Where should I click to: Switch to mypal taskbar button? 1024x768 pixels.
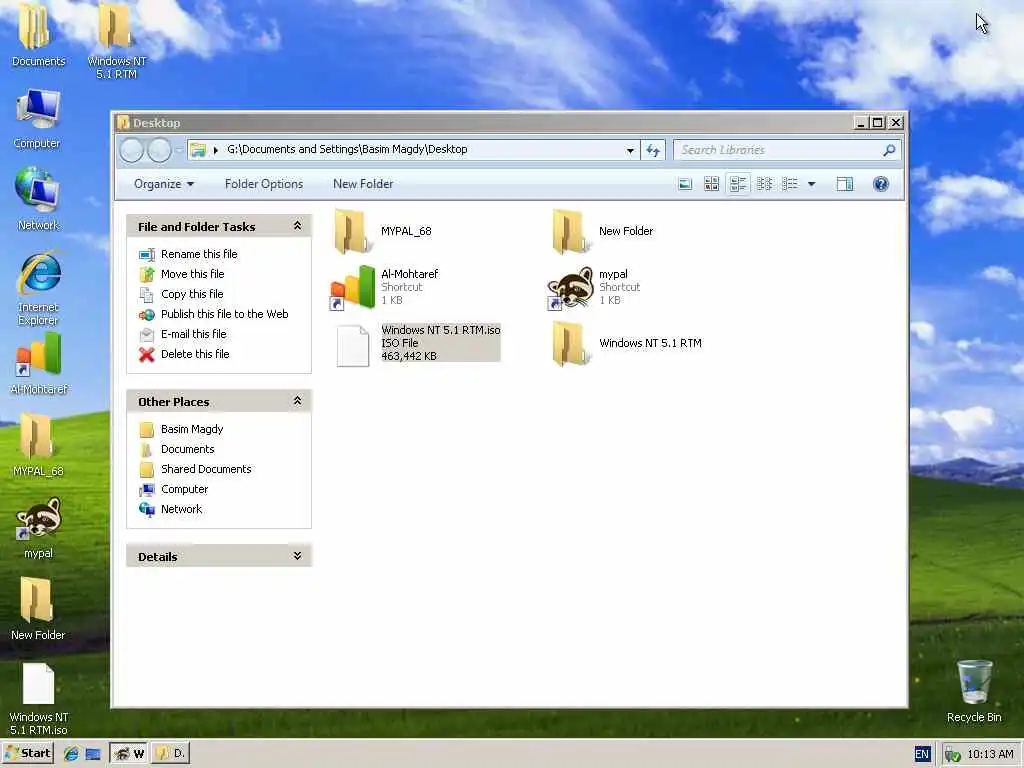(x=128, y=754)
